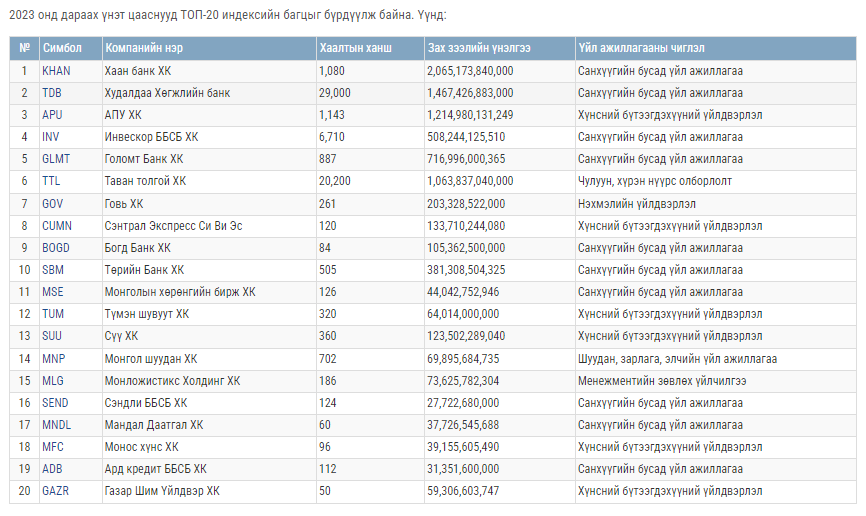Open the TUM symbol link
Image resolution: width=866 pixels, height=516 pixels.
point(53,314)
